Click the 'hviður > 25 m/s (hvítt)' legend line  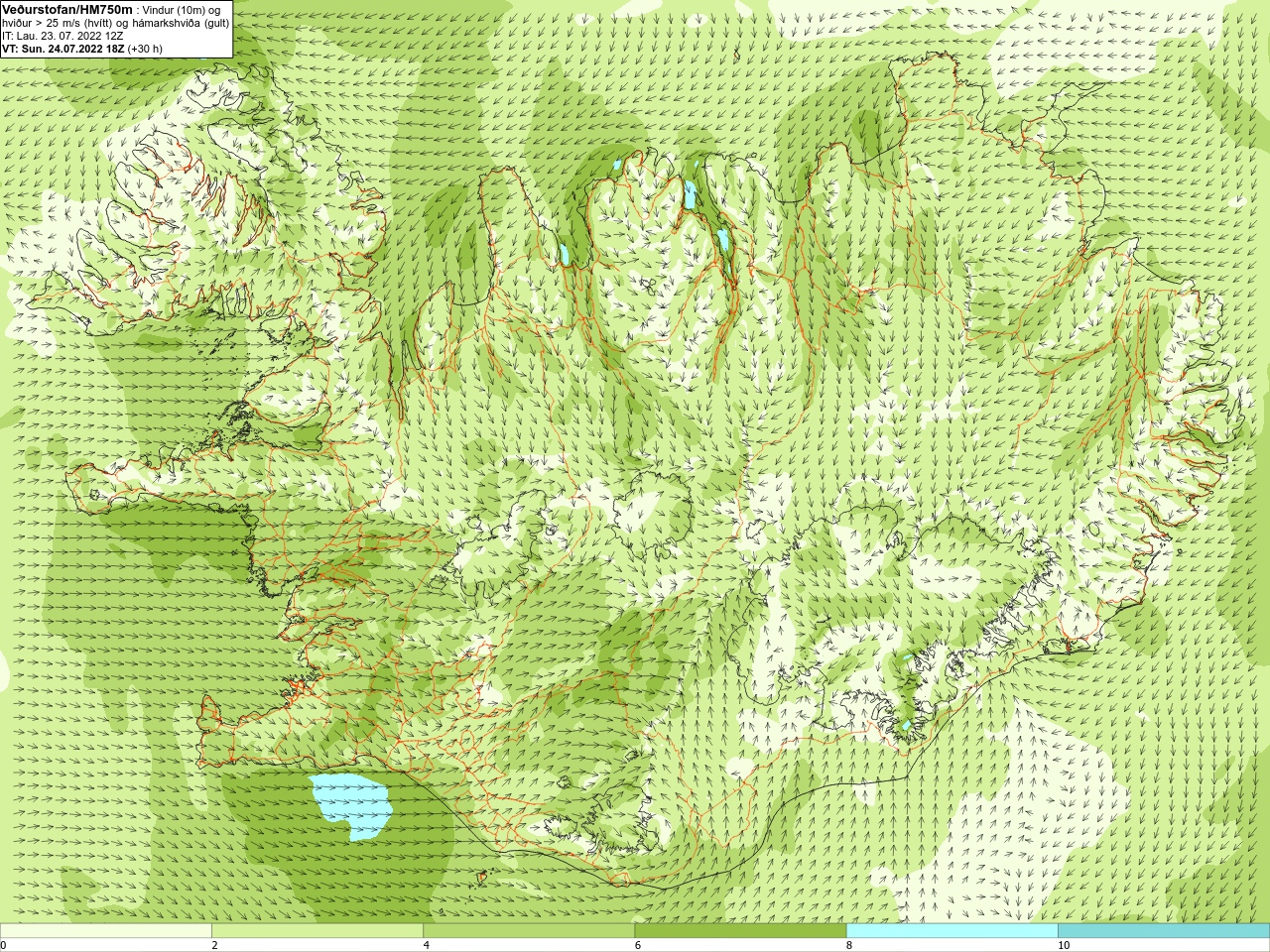pos(116,22)
